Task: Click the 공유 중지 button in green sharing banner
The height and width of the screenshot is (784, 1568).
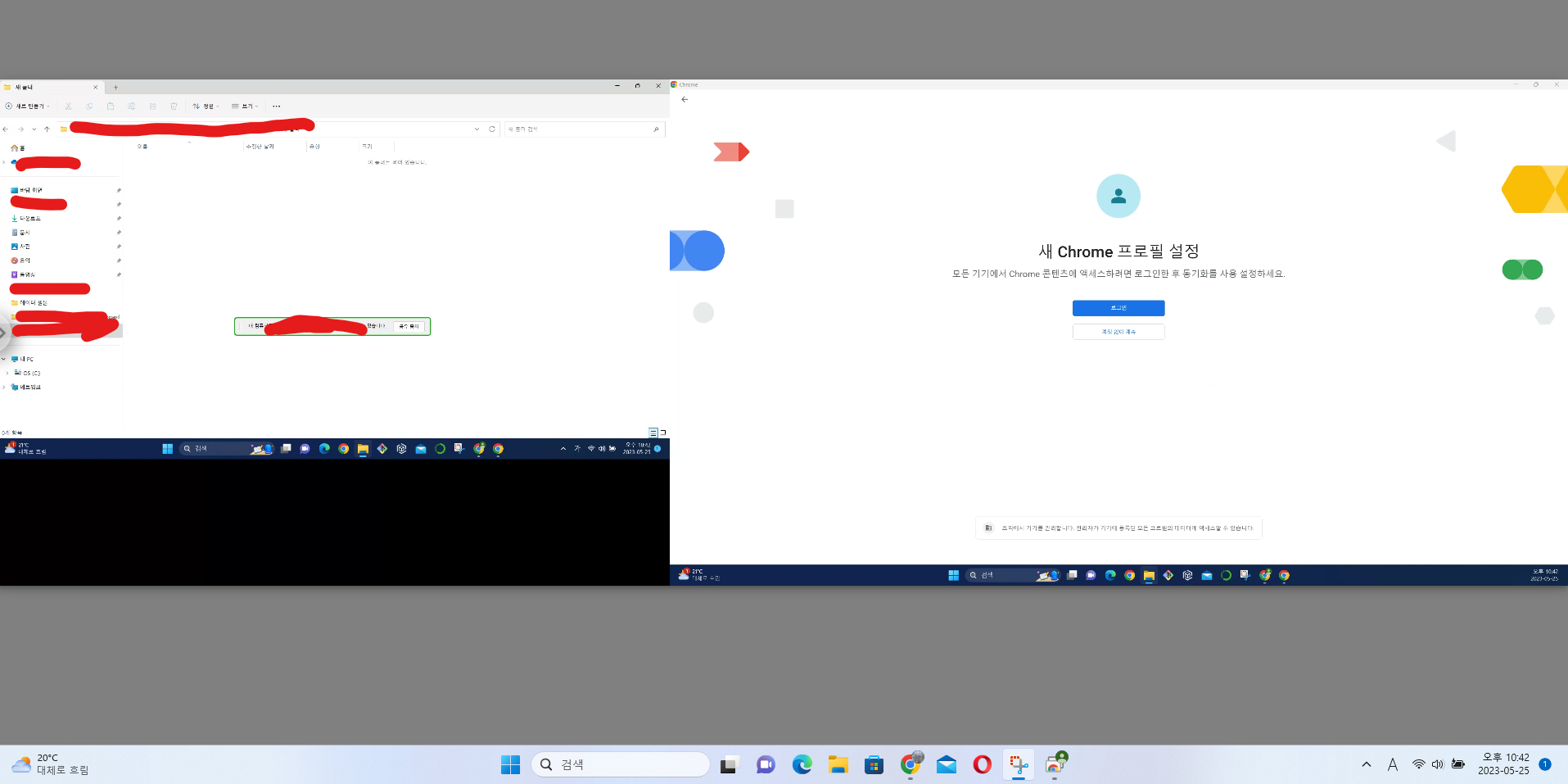Action: (409, 326)
